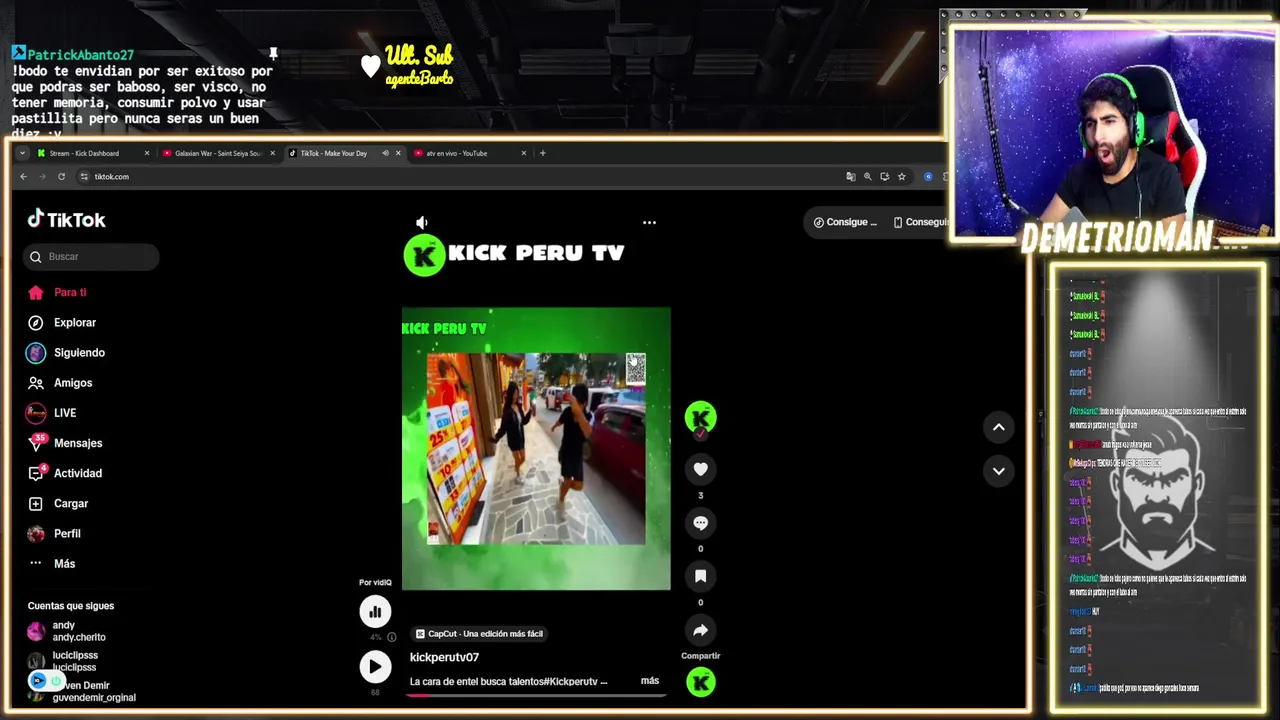Open the video comments
The image size is (1280, 720).
coord(700,523)
